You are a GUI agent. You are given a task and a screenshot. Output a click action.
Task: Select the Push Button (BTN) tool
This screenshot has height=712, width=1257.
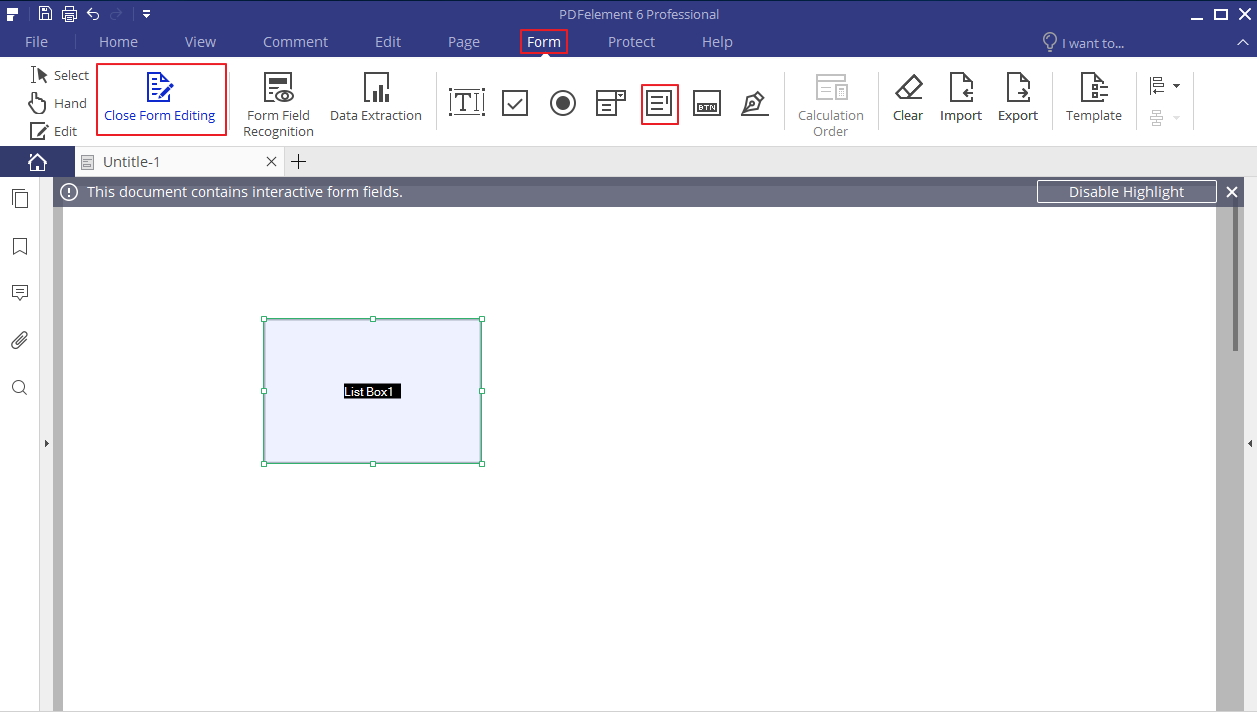click(707, 102)
